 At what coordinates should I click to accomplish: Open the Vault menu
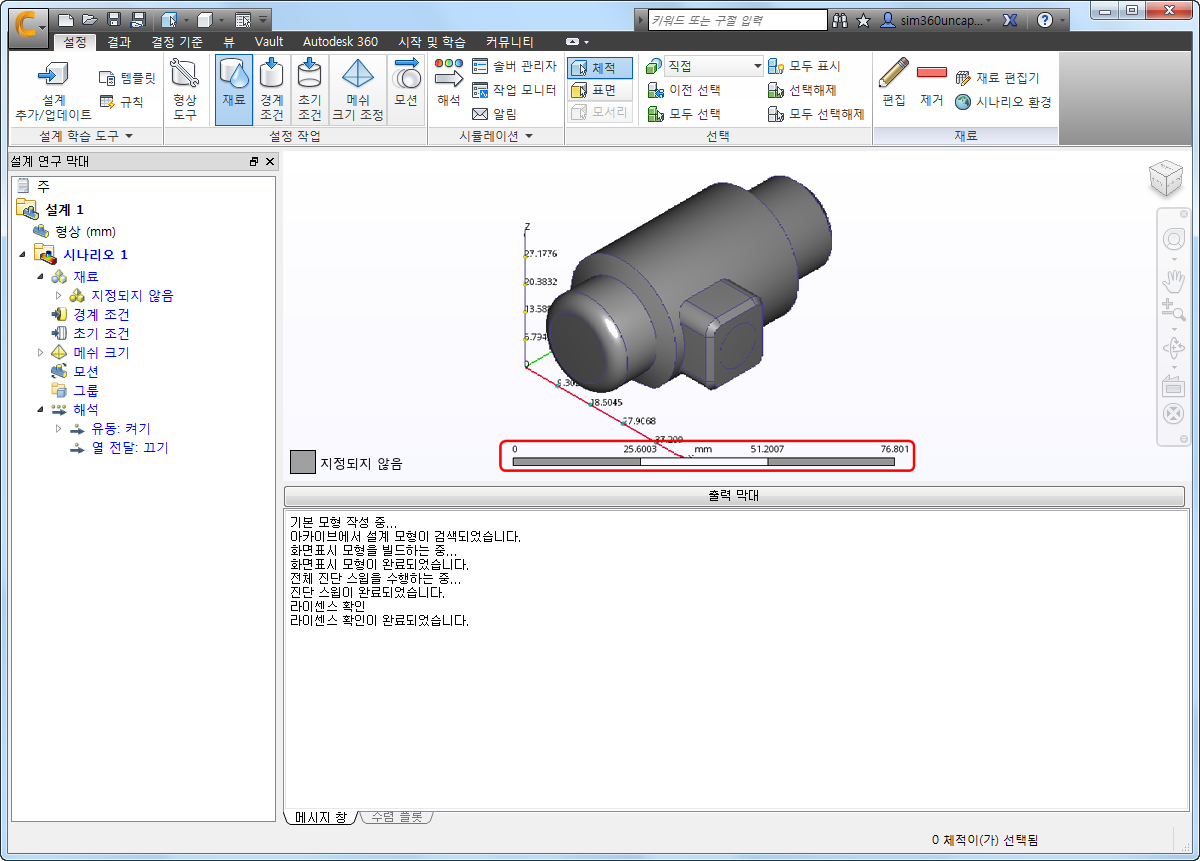[x=268, y=41]
